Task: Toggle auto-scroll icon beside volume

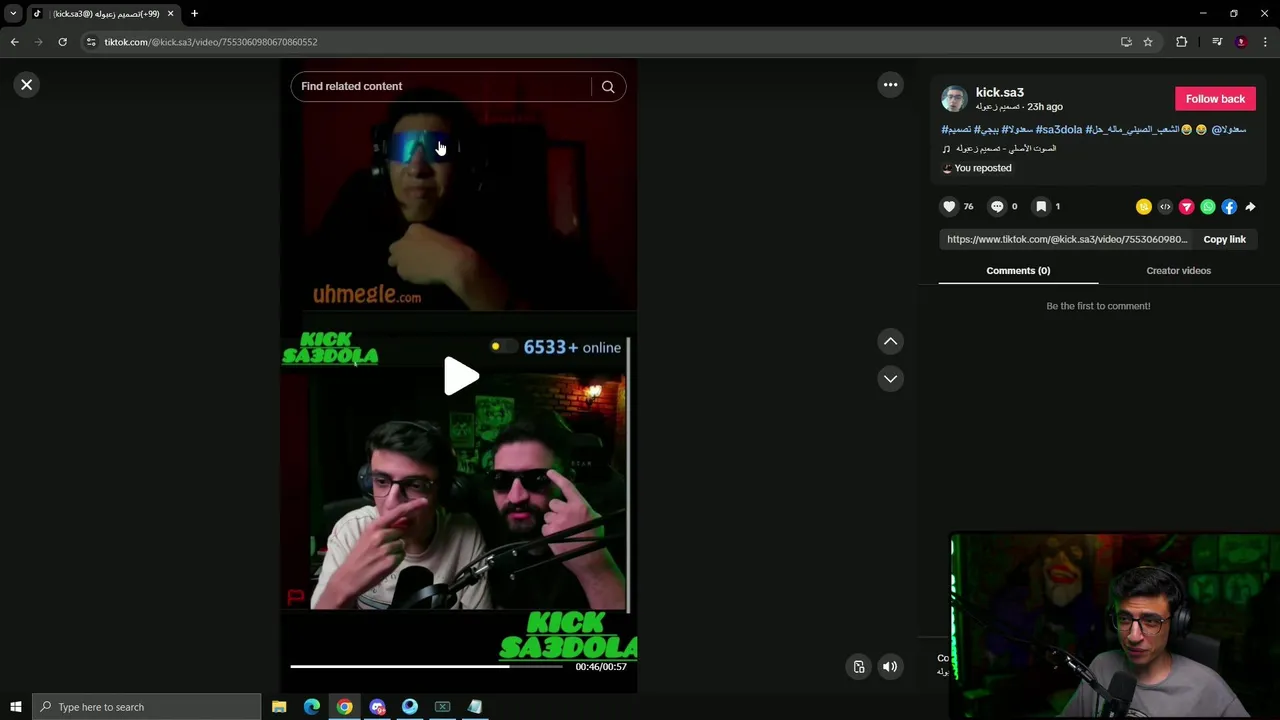Action: [x=859, y=667]
